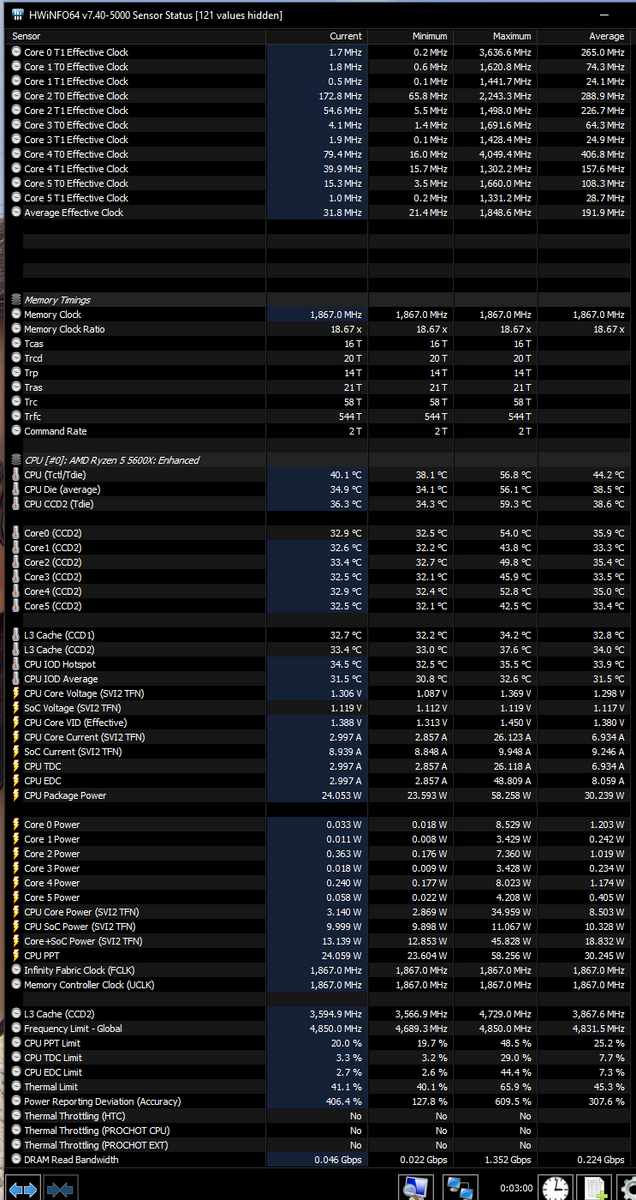Click the collapse columns arrows button

[60, 1188]
